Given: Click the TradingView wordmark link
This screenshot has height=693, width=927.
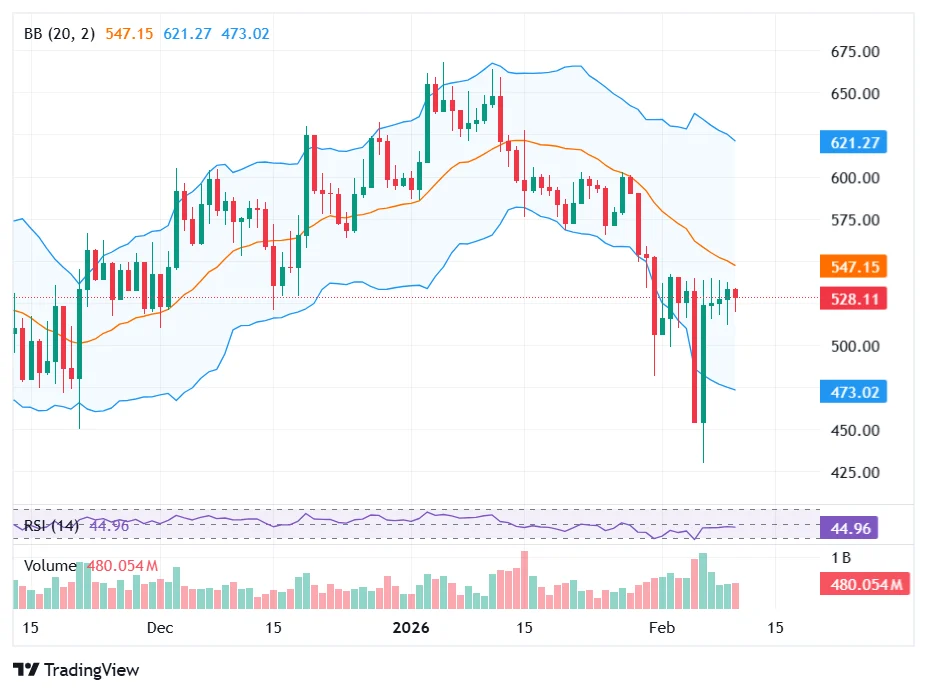Looking at the screenshot, I should (92, 670).
